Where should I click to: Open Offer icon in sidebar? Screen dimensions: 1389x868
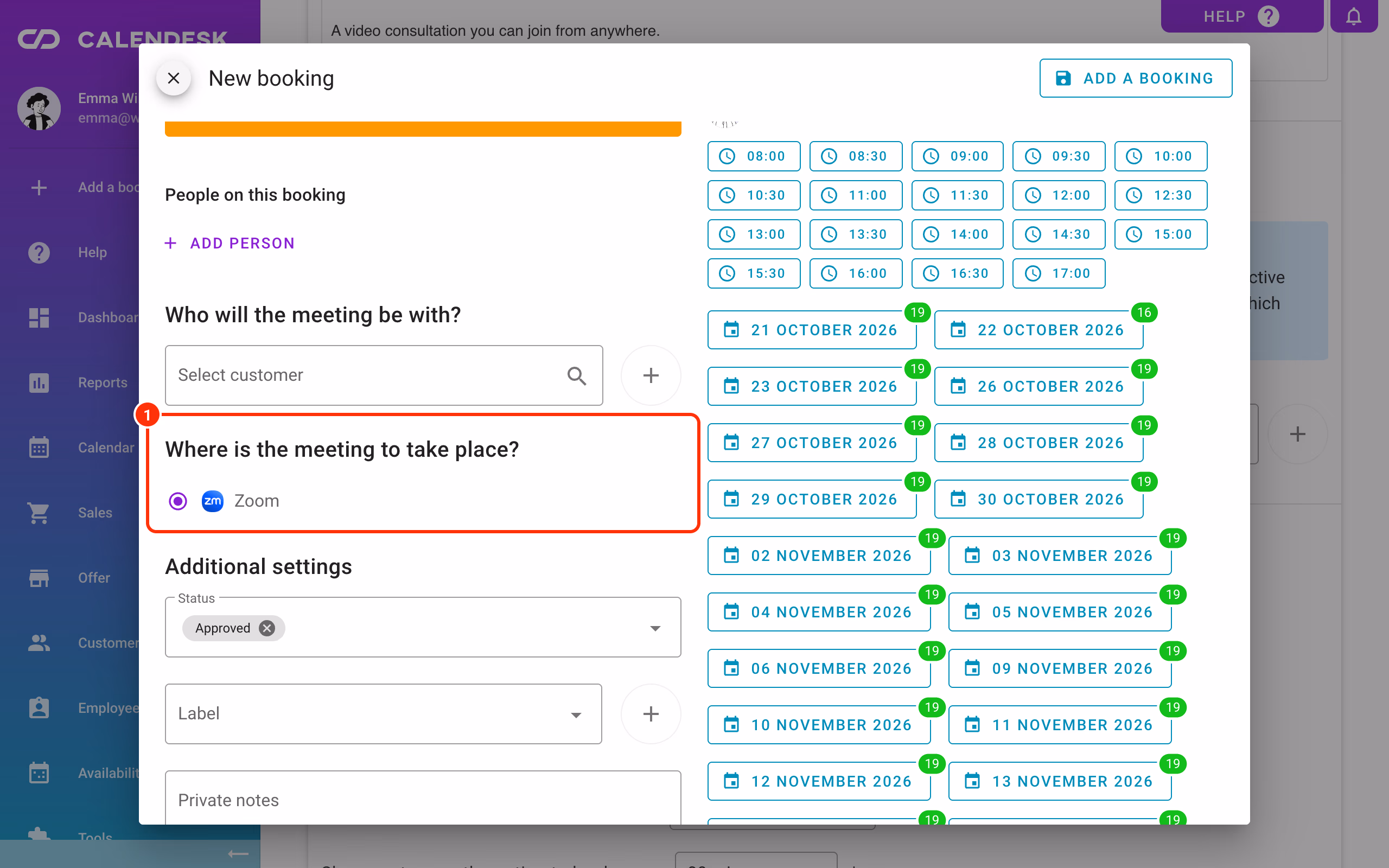[x=39, y=578]
